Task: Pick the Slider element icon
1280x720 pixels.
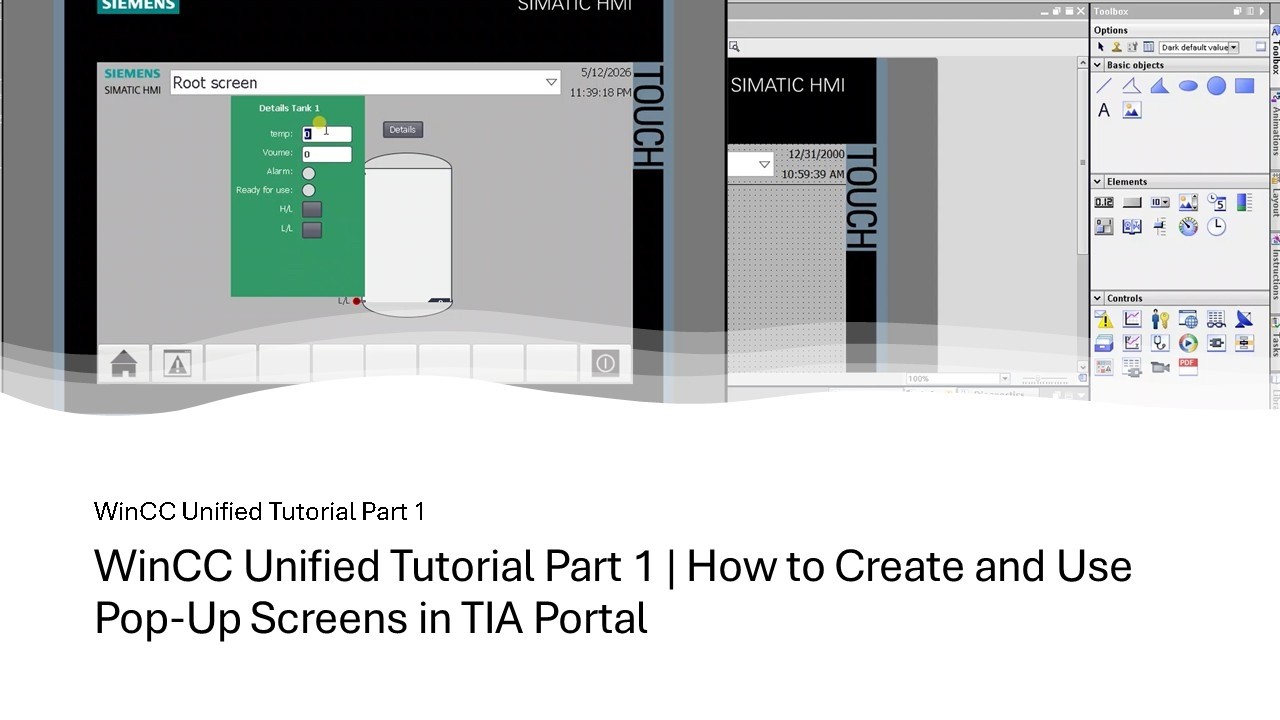Action: 1160,226
